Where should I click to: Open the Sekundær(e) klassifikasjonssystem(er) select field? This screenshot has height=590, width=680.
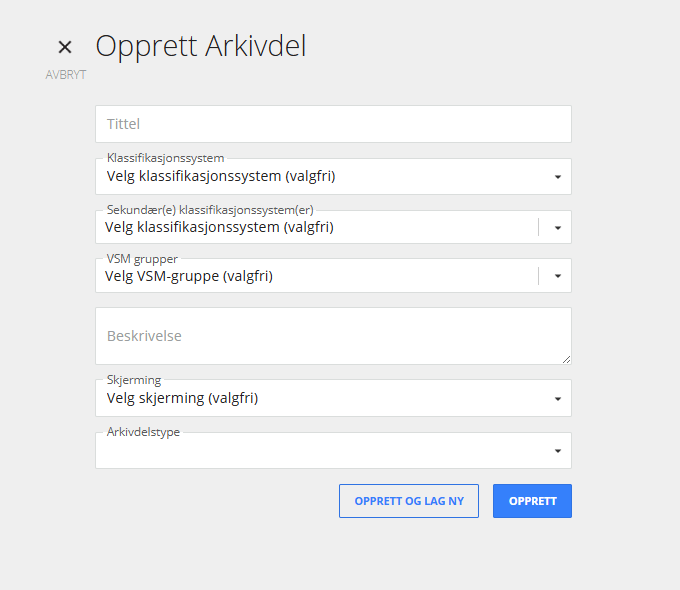(x=333, y=227)
